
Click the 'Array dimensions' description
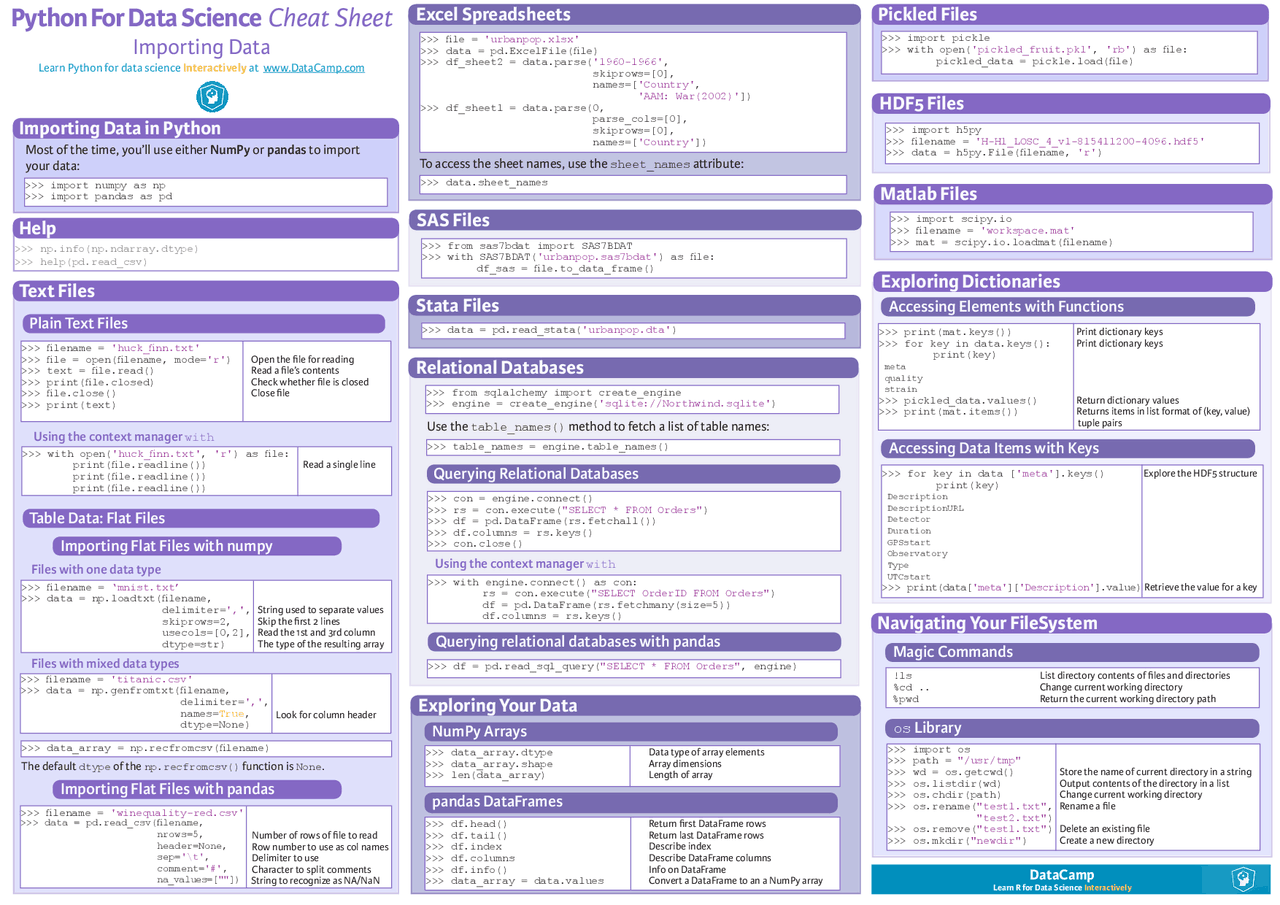click(685, 764)
